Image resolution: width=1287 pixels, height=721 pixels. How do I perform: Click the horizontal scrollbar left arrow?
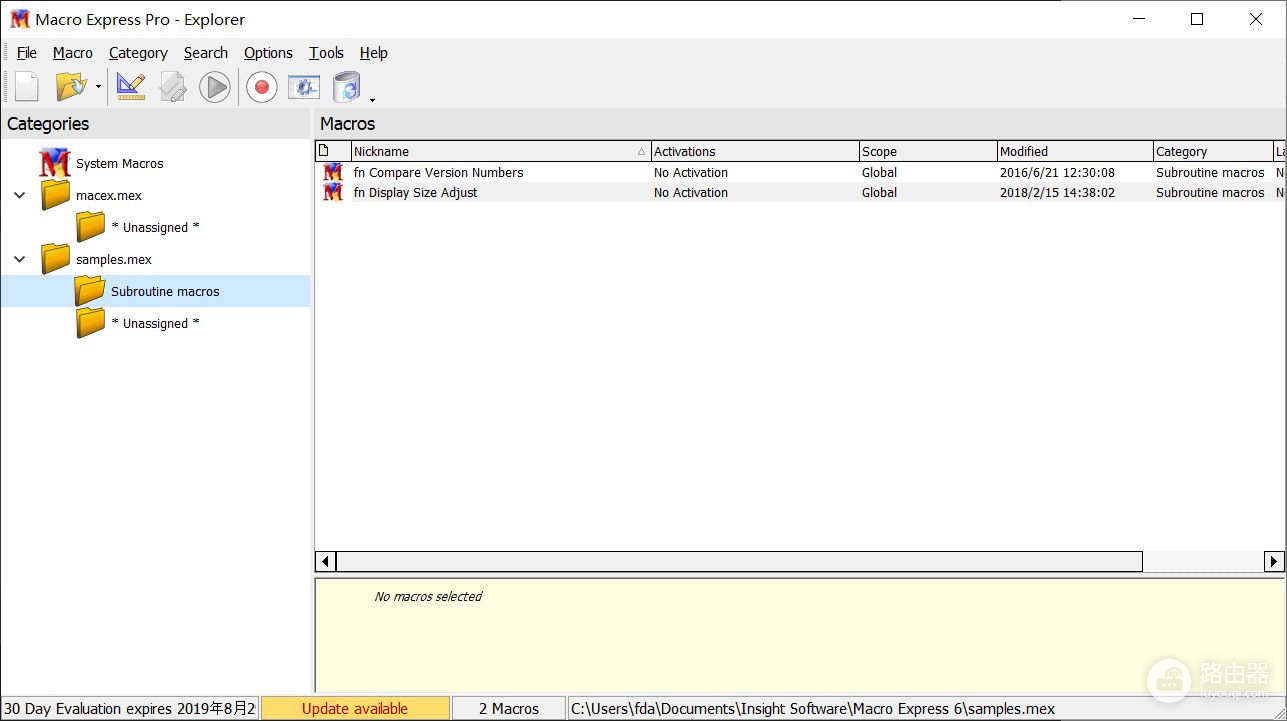point(325,561)
